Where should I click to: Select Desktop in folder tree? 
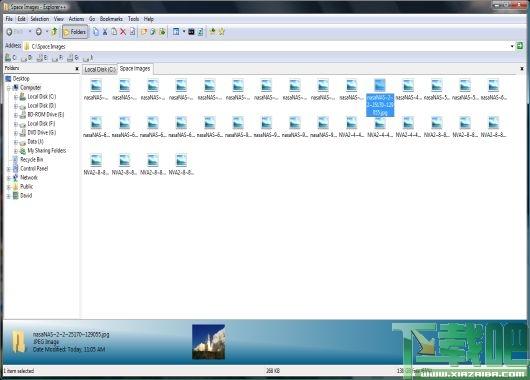pos(21,78)
